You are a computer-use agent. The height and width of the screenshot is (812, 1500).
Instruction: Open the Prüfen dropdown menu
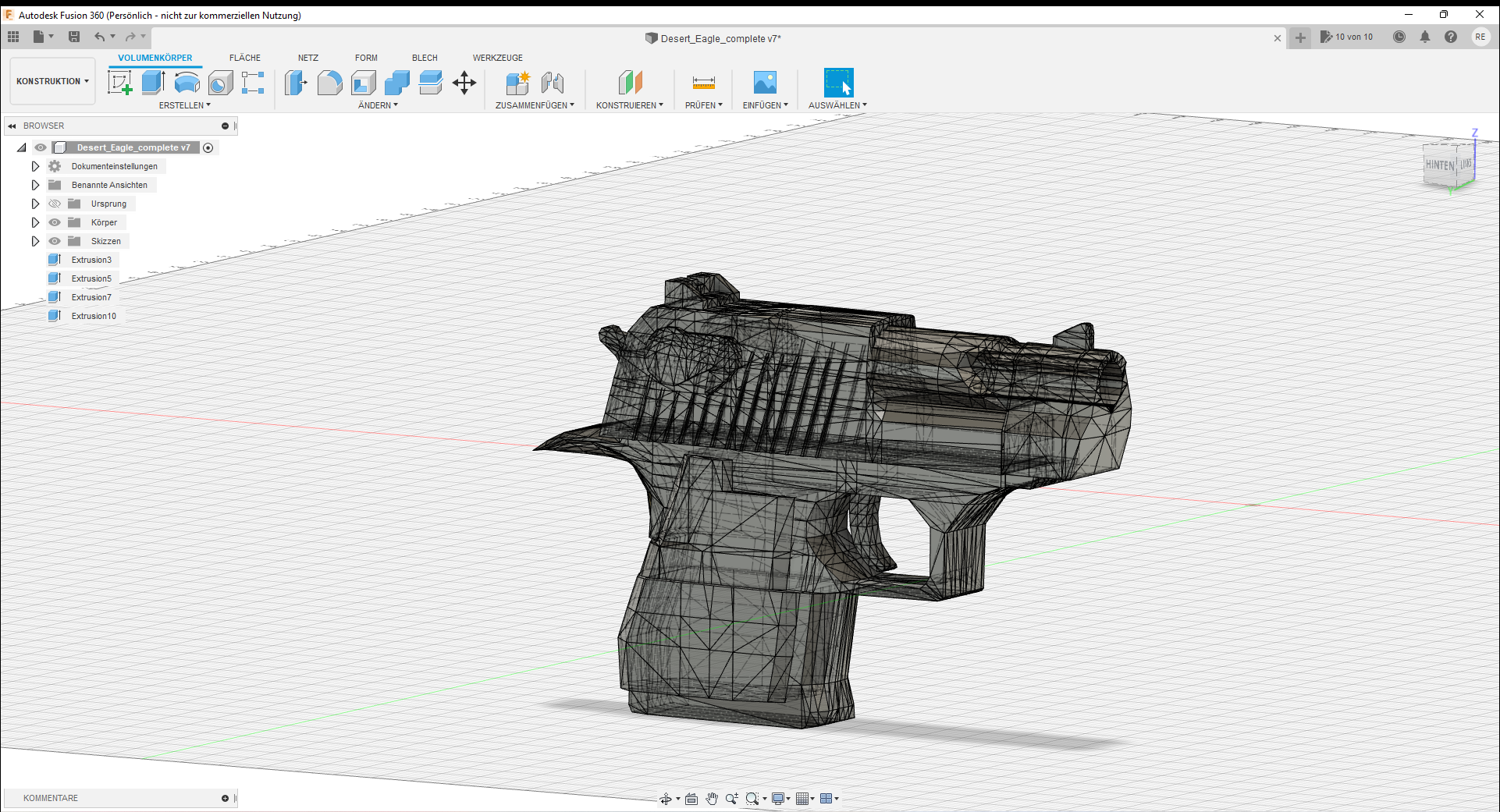tap(704, 105)
